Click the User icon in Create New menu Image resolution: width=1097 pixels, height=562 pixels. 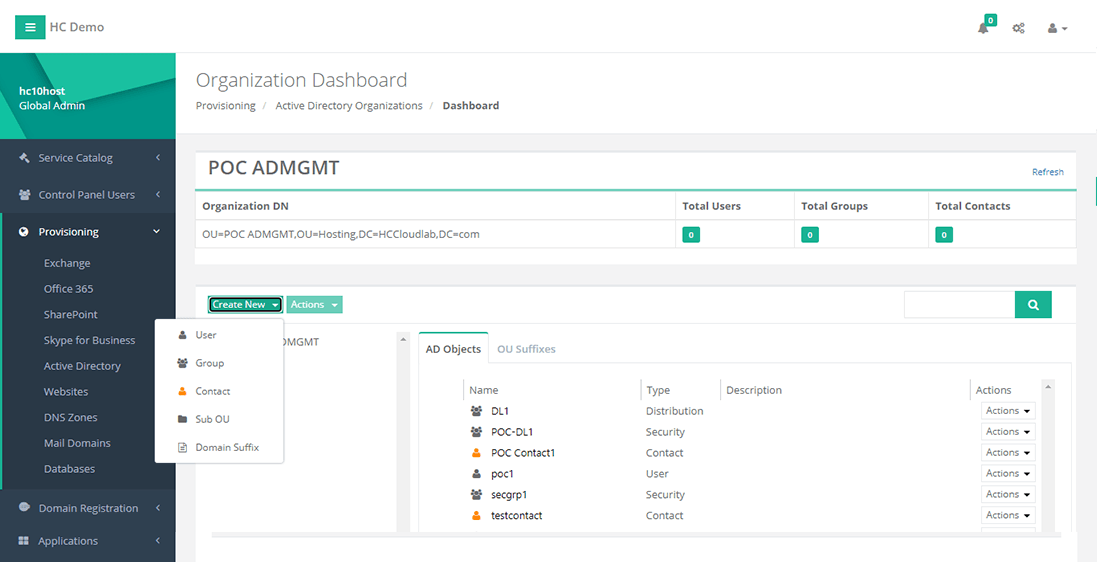tap(183, 335)
